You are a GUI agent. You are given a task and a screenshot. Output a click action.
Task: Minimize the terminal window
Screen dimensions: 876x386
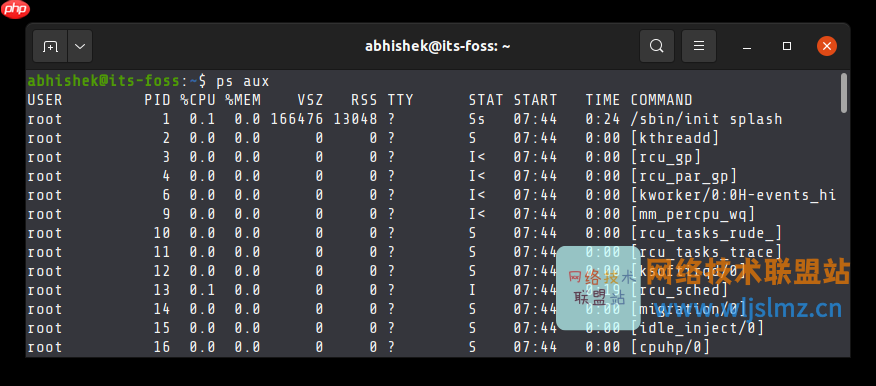tap(747, 46)
